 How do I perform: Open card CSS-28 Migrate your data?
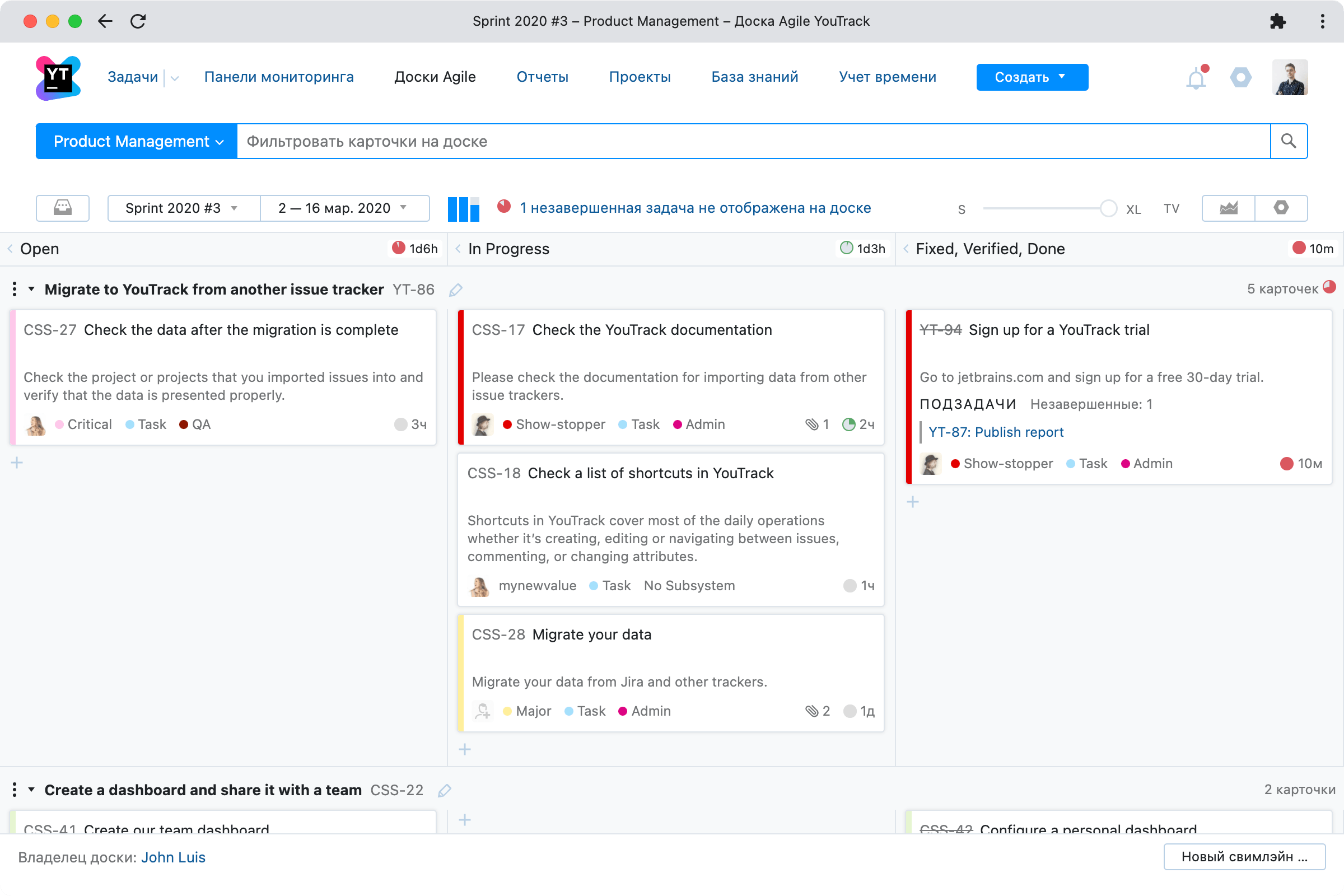(x=561, y=634)
